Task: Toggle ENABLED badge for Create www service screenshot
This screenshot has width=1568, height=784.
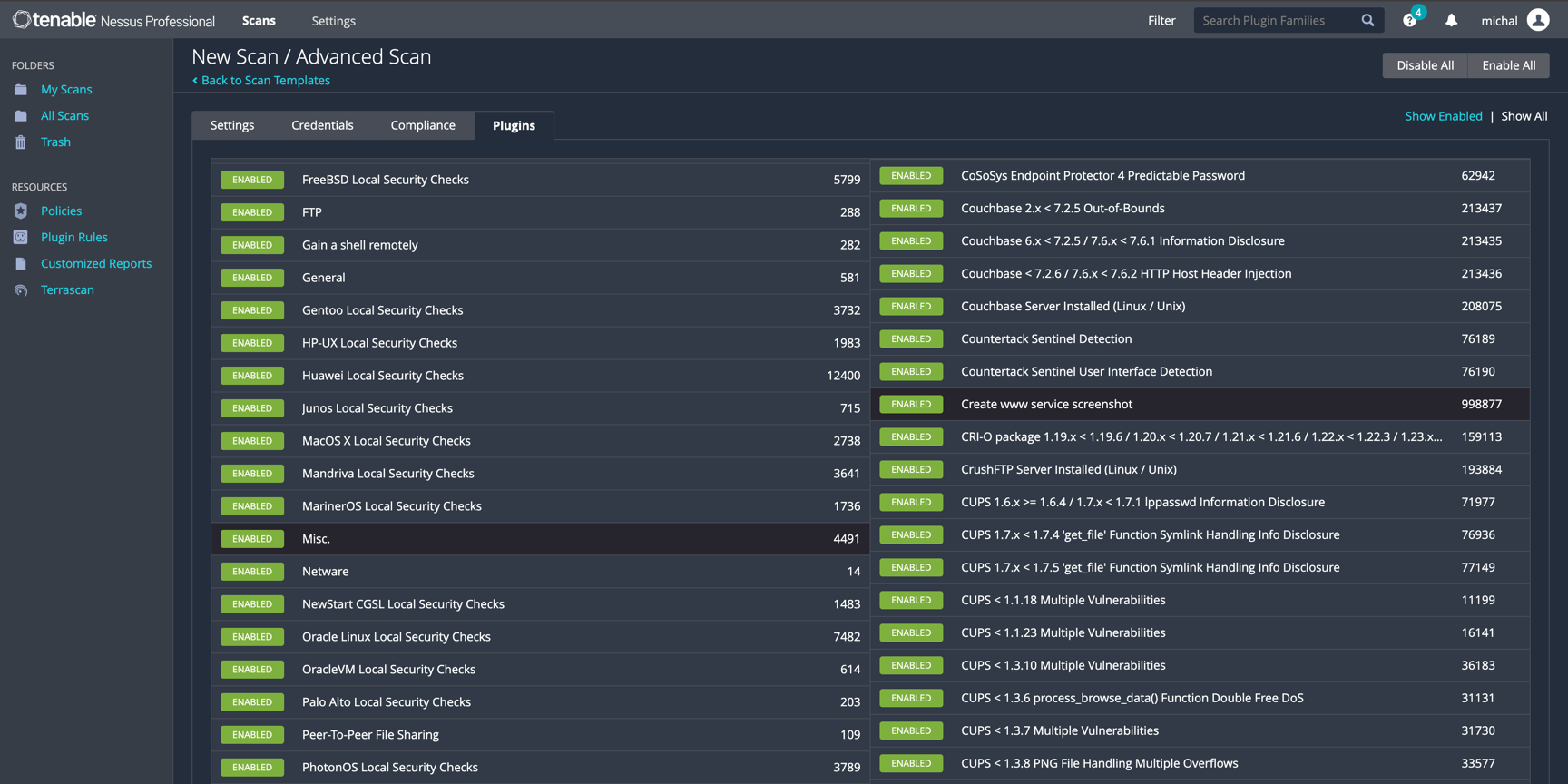Action: tap(911, 405)
